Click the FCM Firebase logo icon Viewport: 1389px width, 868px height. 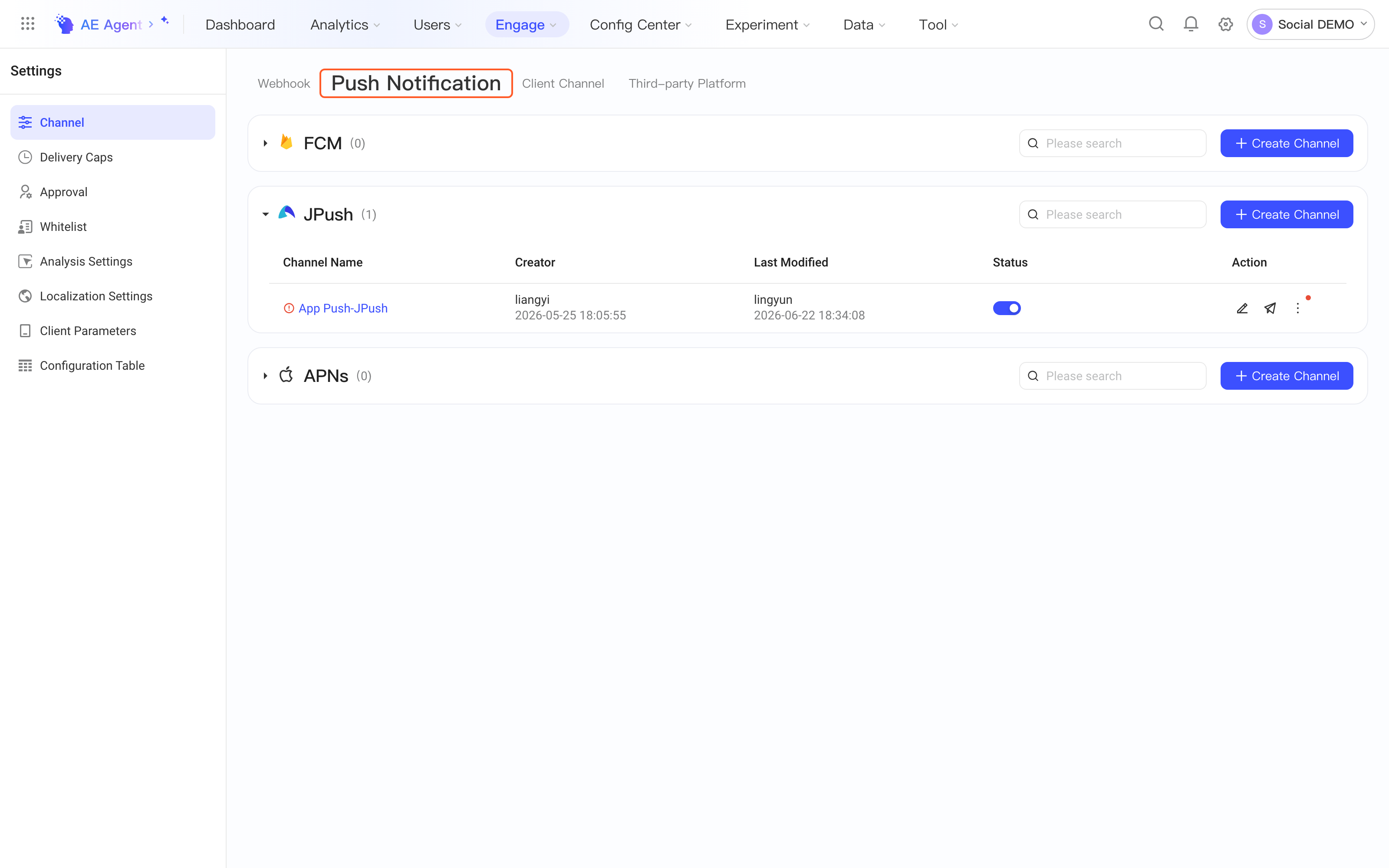(286, 142)
